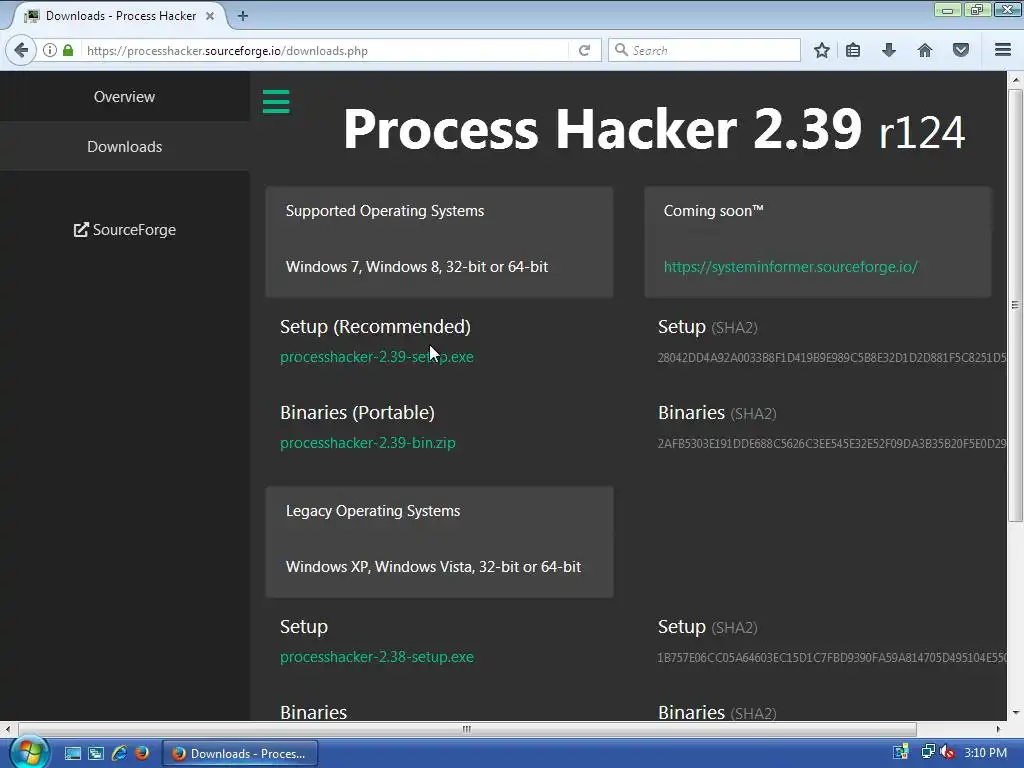The width and height of the screenshot is (1024, 768).
Task: Open the Overview sidebar item
Action: pyautogui.click(x=125, y=97)
